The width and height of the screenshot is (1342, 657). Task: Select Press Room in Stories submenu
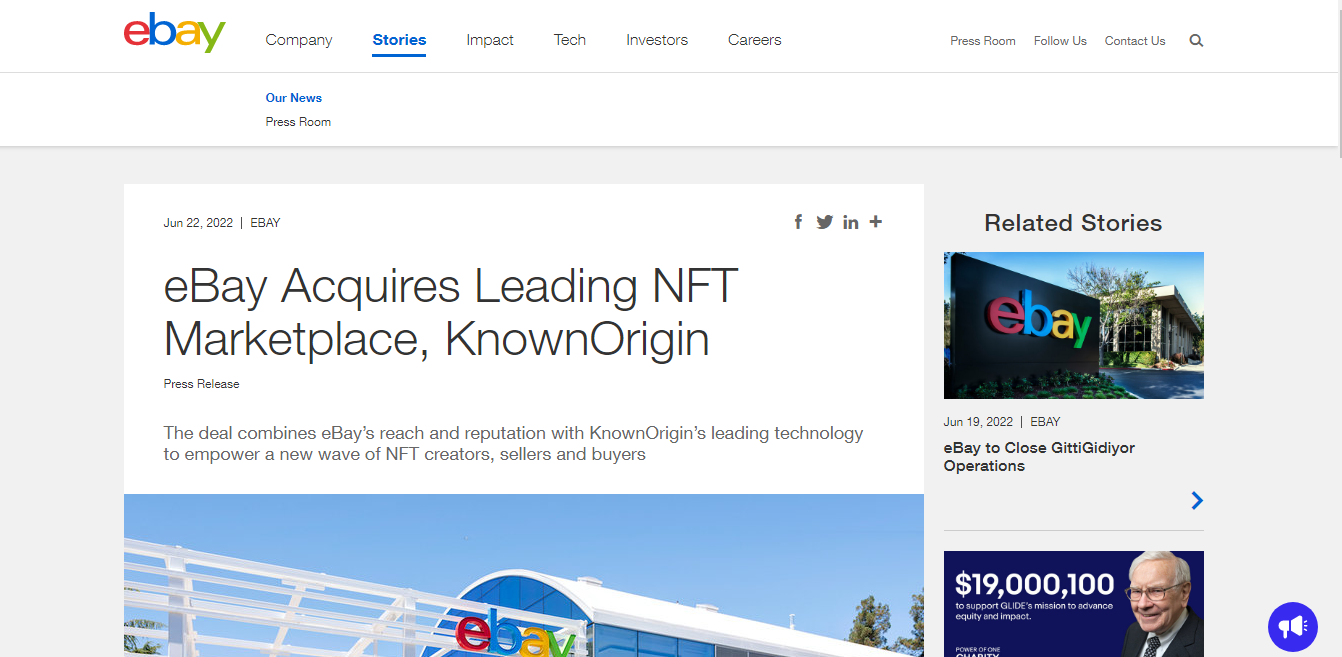coord(298,122)
